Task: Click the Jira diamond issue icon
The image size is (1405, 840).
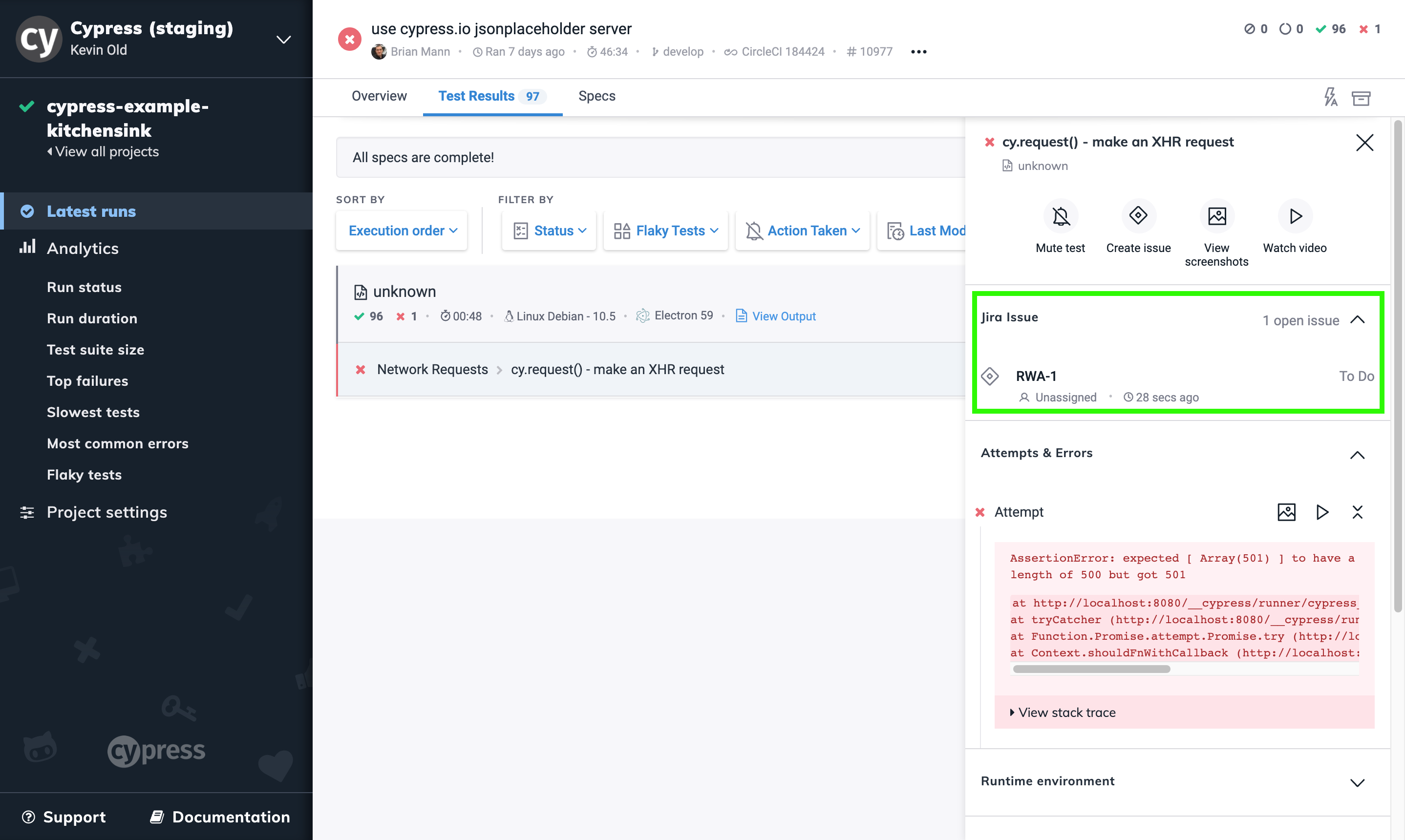Action: click(x=990, y=376)
